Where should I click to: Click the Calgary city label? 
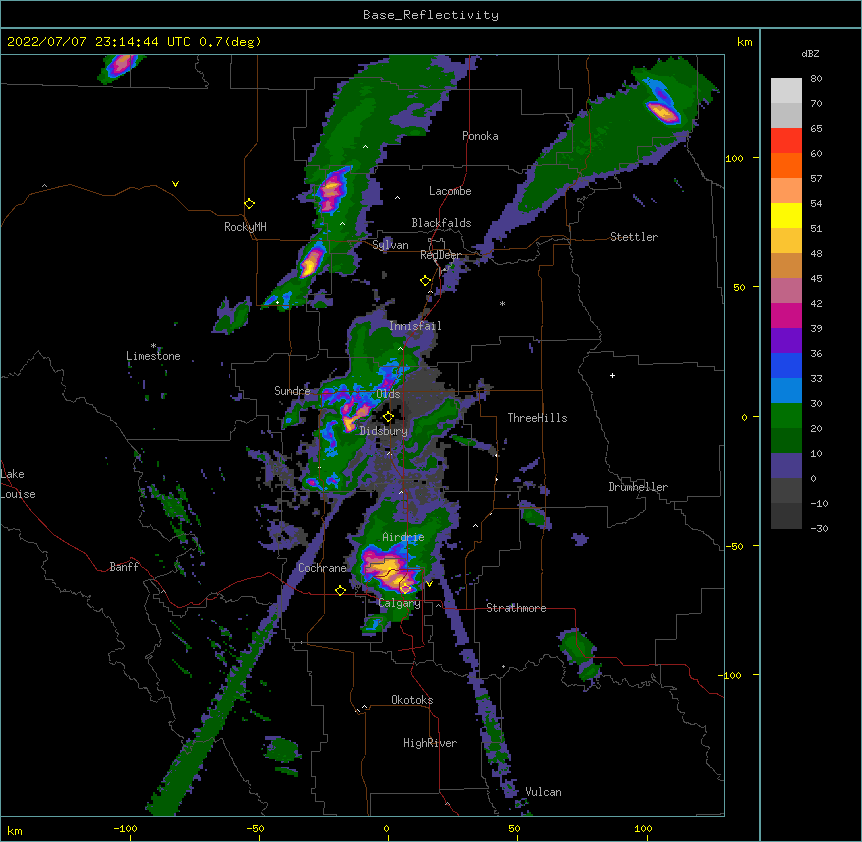[399, 603]
